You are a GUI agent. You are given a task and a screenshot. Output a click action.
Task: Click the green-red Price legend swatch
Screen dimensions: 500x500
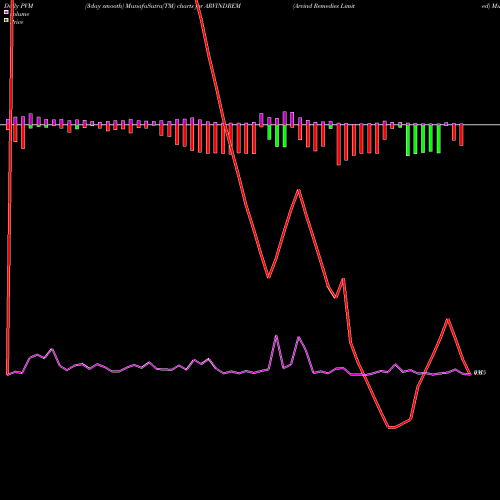pyautogui.click(x=6, y=20)
